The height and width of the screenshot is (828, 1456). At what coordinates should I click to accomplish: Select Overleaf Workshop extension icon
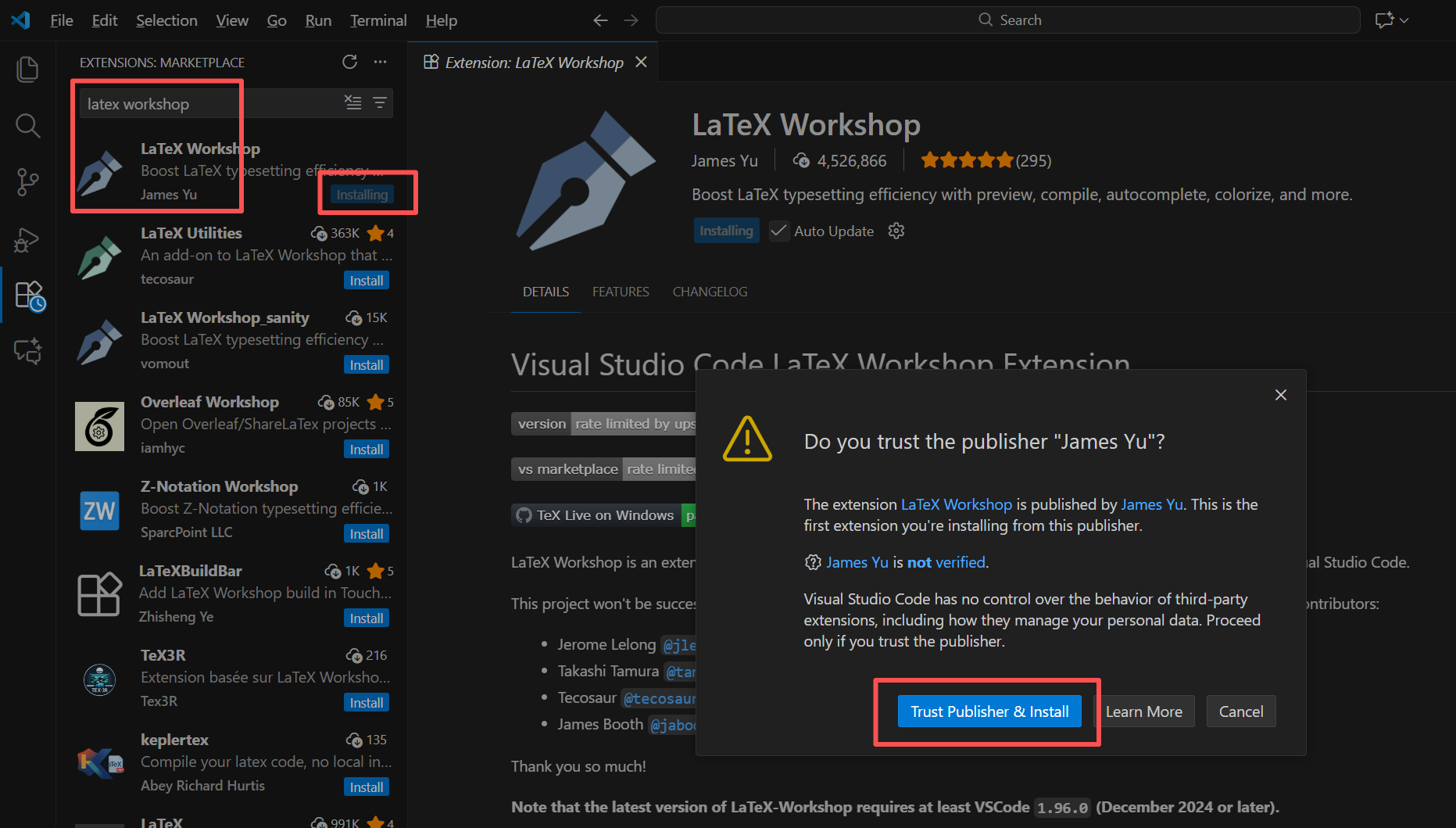[100, 426]
